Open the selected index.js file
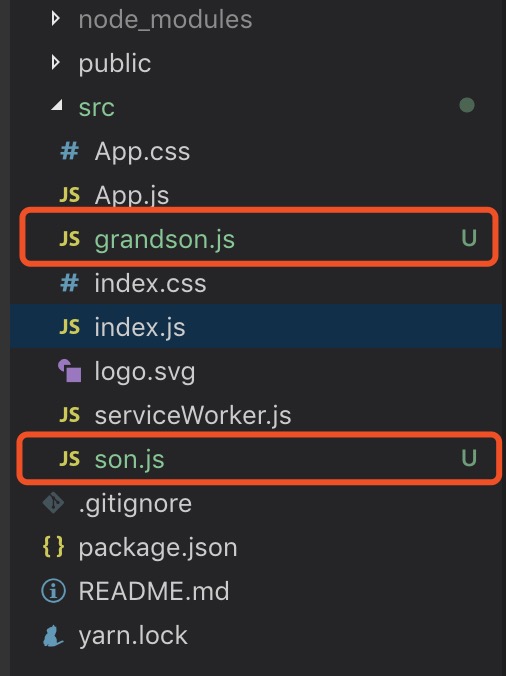This screenshot has height=676, width=506. 140,327
